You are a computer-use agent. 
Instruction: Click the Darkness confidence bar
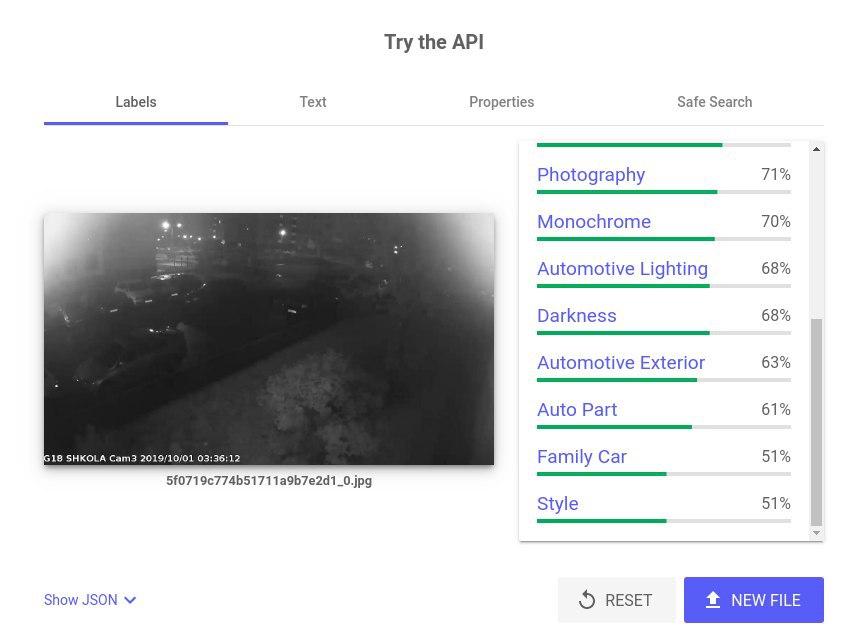pos(664,333)
